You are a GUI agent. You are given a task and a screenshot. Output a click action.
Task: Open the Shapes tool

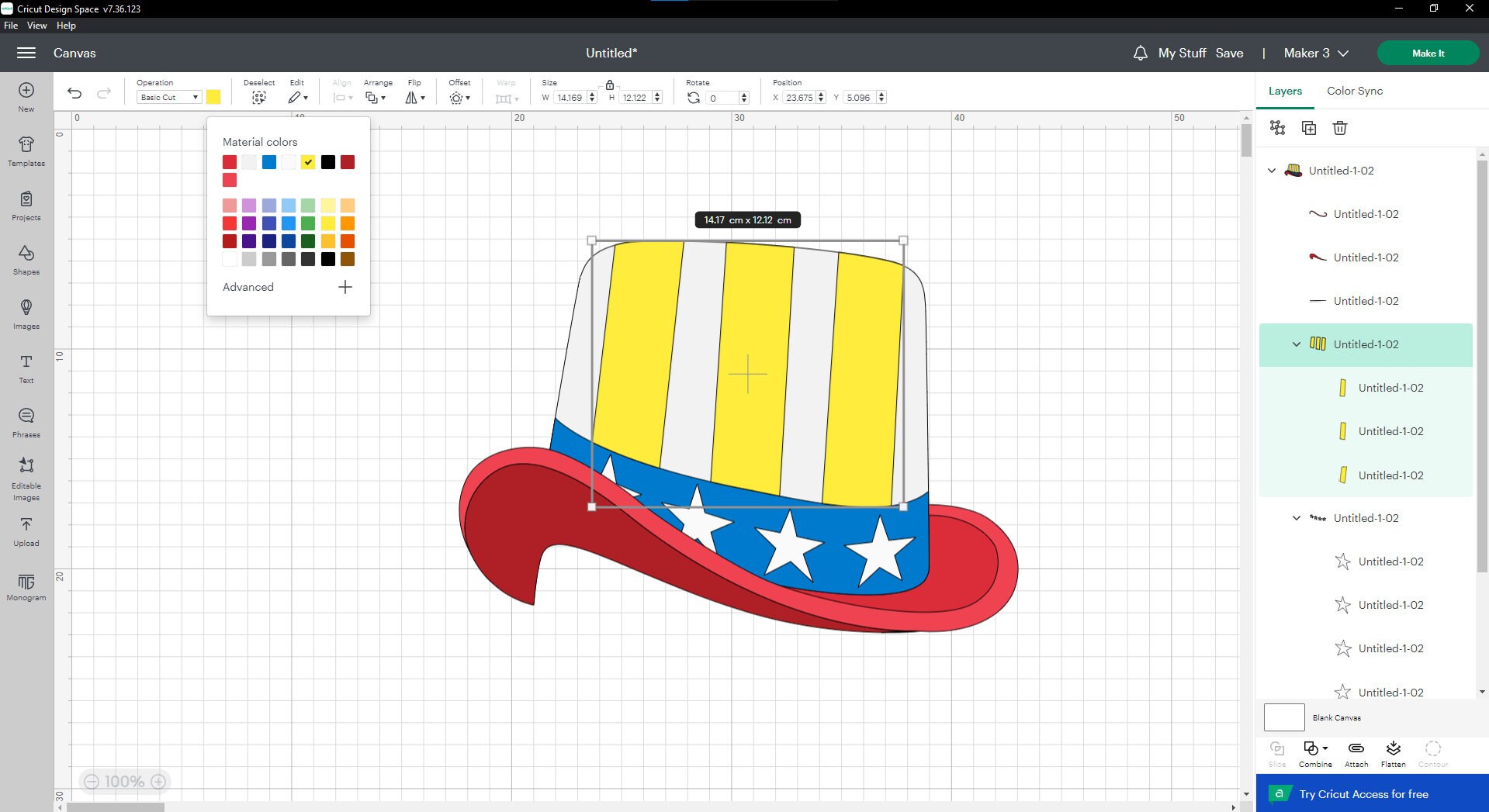click(x=26, y=260)
